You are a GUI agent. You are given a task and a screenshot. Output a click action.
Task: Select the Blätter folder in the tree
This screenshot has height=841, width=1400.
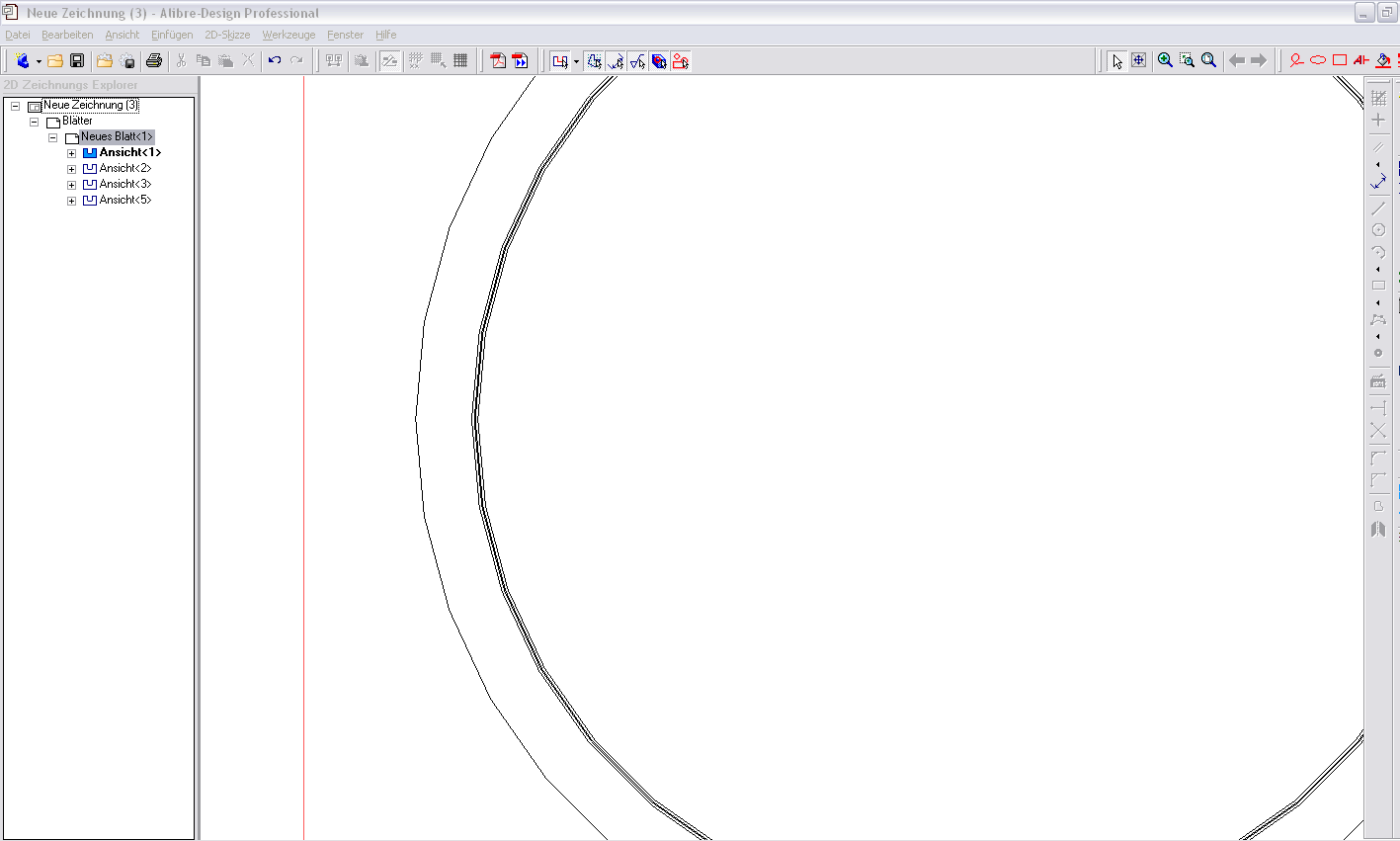pos(77,121)
